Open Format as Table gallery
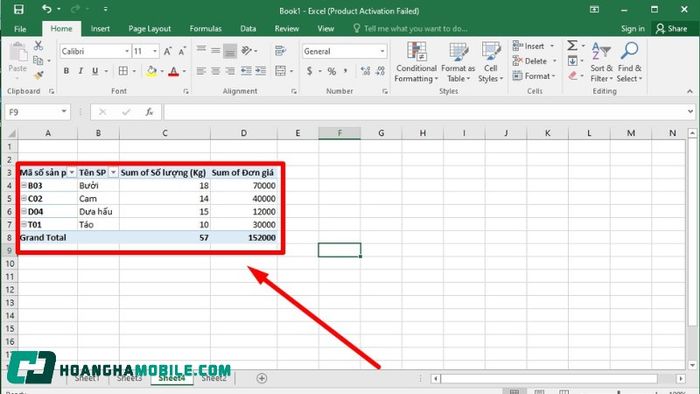Viewport: 700px width, 394px height. pos(458,62)
